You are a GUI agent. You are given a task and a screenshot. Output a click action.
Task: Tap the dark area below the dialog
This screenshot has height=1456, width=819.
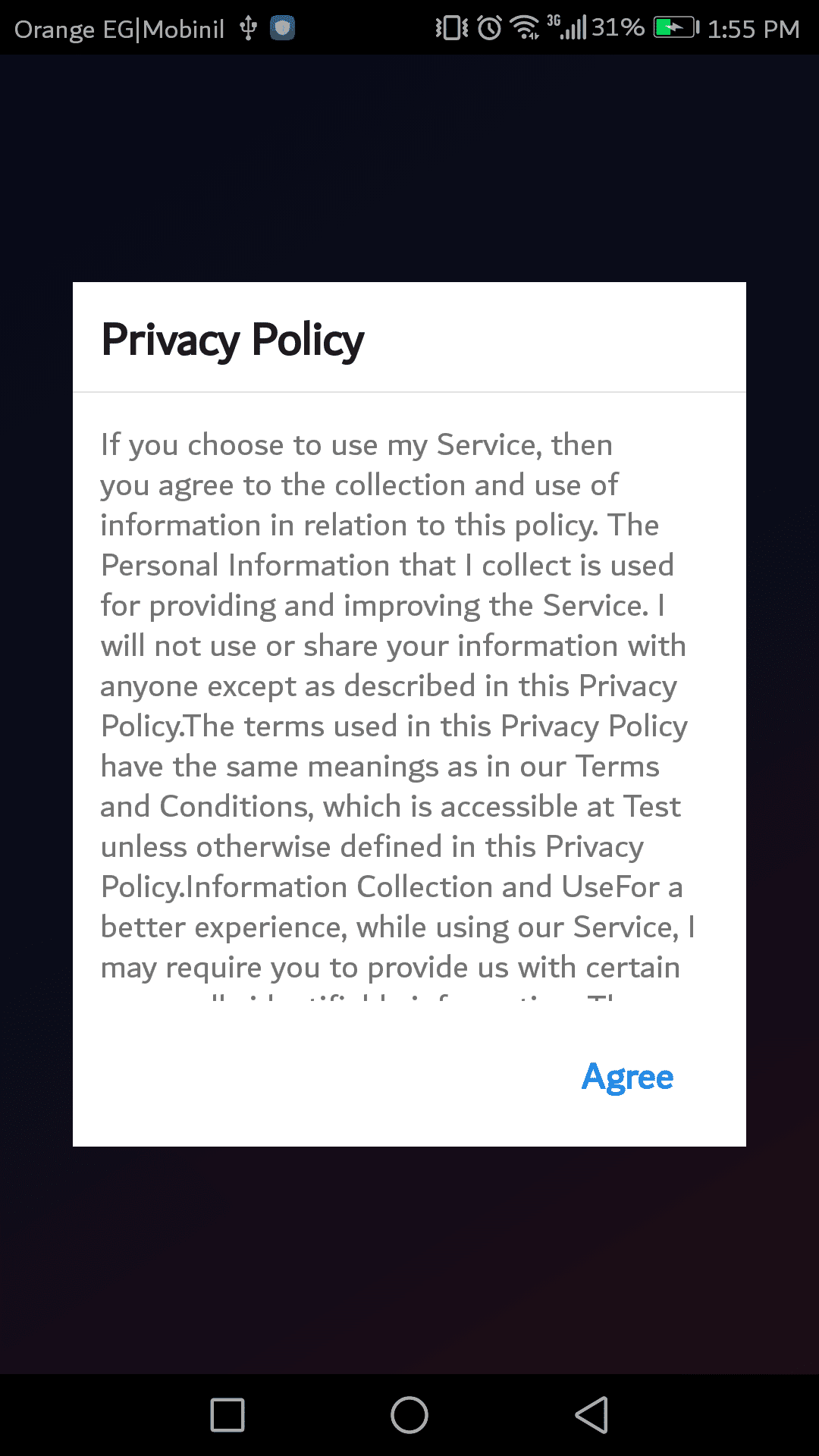pyautogui.click(x=409, y=1259)
